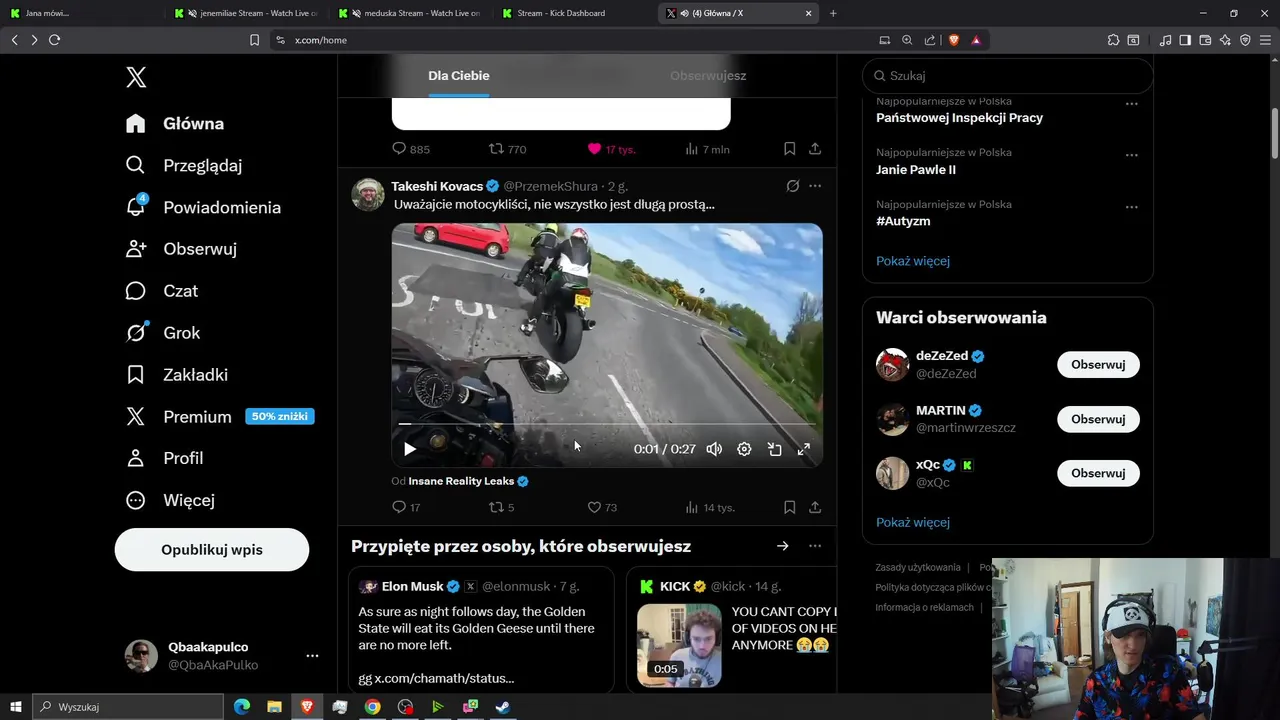Mute the motorcycle video volume
1280x720 pixels.
(x=714, y=449)
